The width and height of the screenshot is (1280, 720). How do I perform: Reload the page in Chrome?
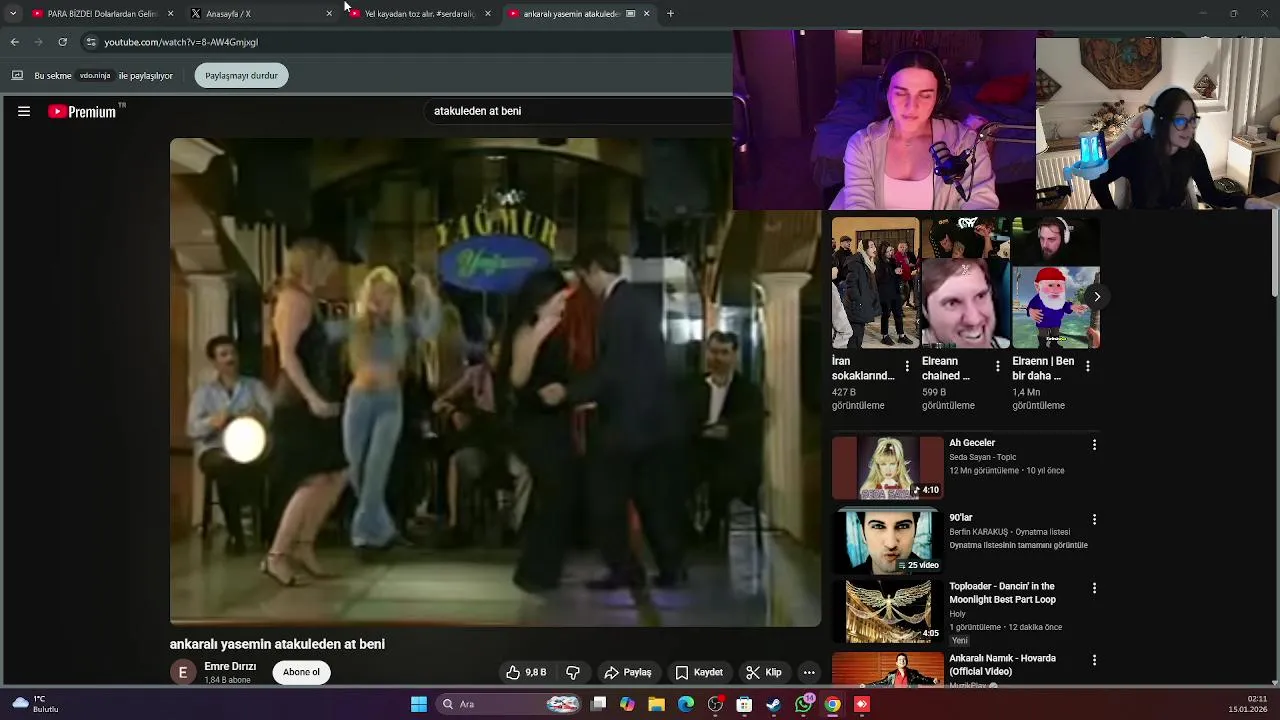coord(62,42)
